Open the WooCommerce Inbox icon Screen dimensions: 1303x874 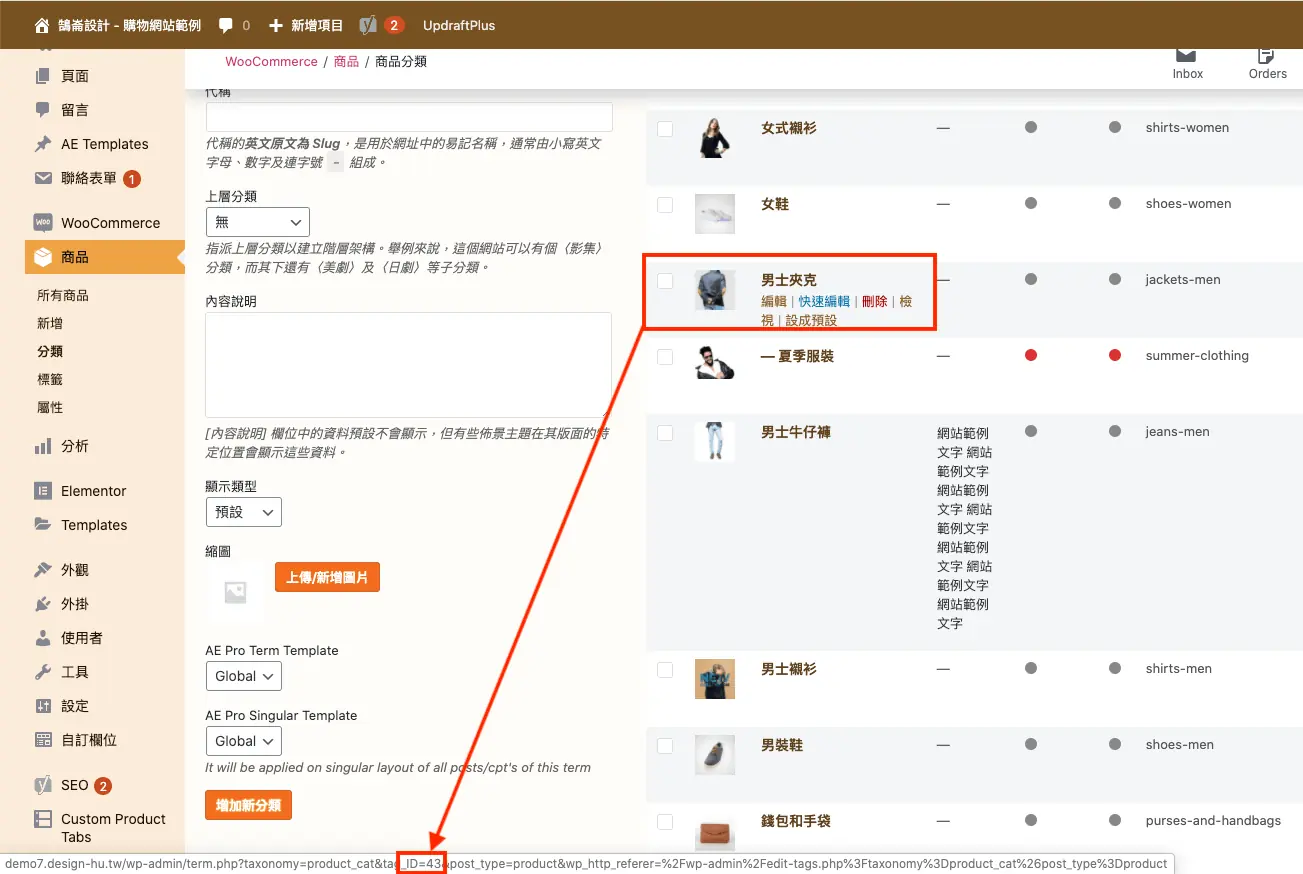click(x=1187, y=63)
